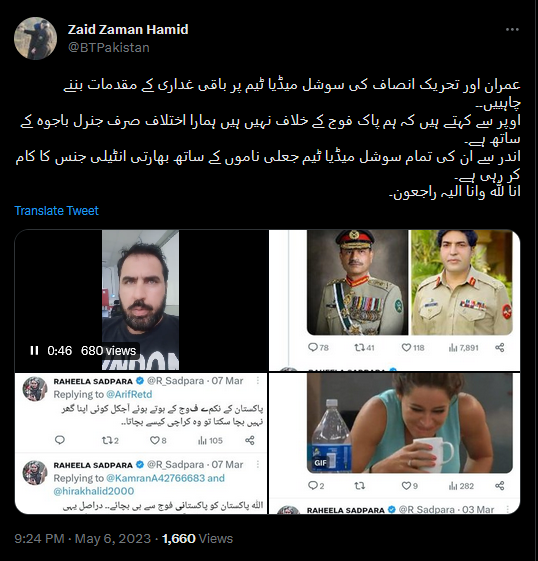538x561 pixels.
Task: Open the woman with mug GIF
Action: point(410,423)
